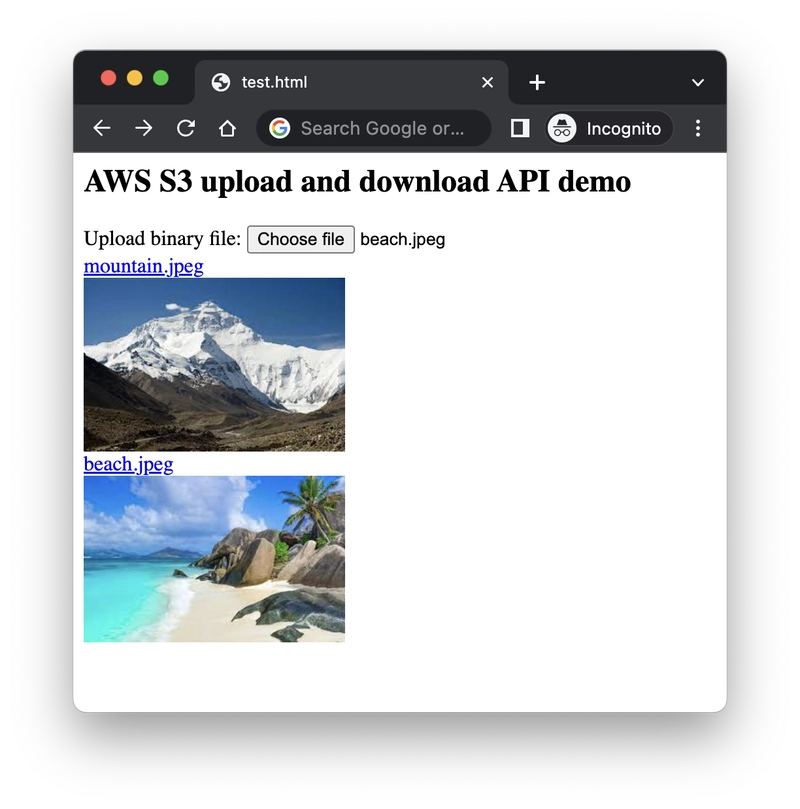Expand the tab search chevron

tap(698, 83)
